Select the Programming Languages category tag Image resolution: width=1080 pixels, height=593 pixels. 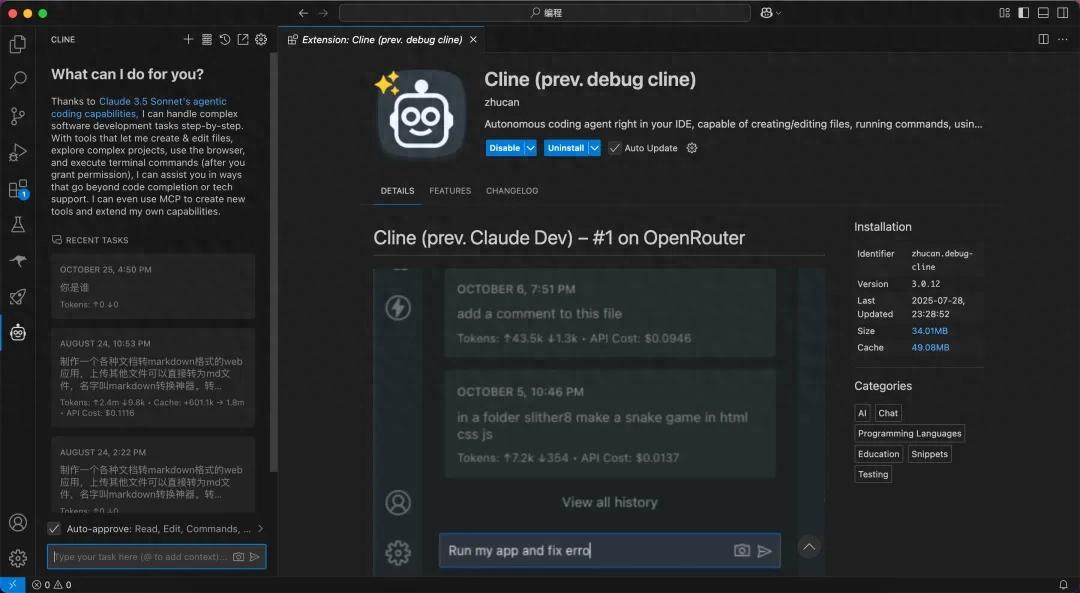(x=909, y=433)
